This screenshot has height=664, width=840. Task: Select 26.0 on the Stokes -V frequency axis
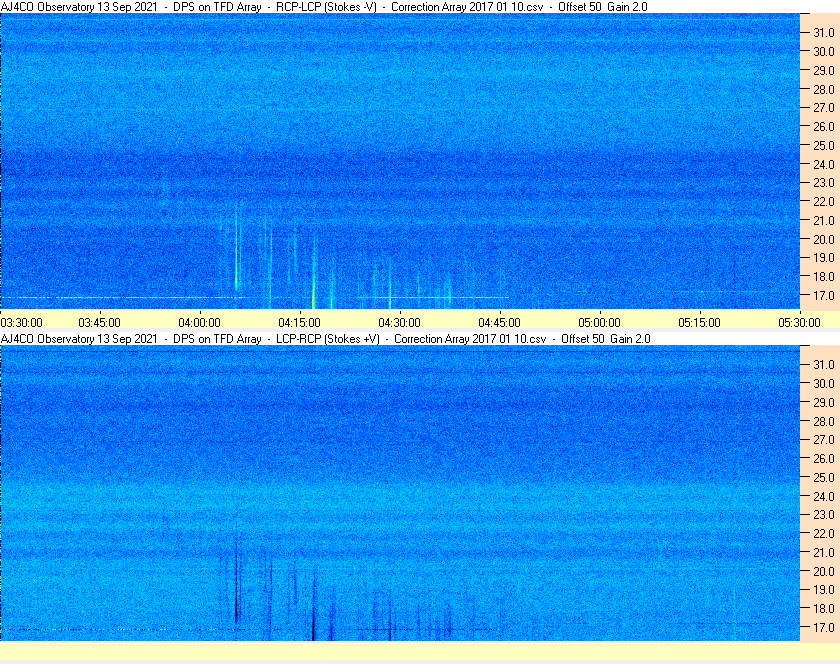[x=824, y=127]
